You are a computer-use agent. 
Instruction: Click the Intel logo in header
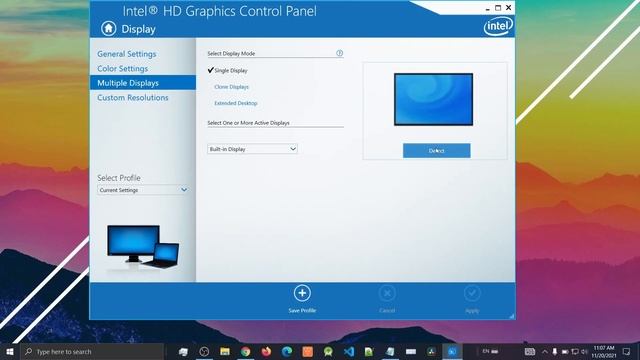498,26
